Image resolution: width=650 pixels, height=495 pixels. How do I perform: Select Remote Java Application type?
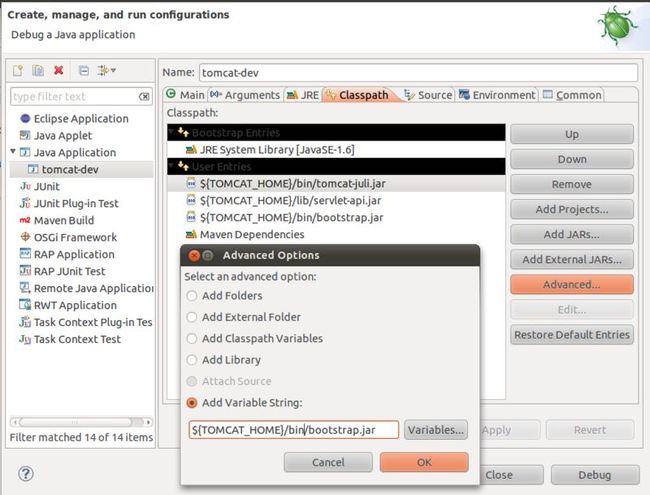point(93,289)
